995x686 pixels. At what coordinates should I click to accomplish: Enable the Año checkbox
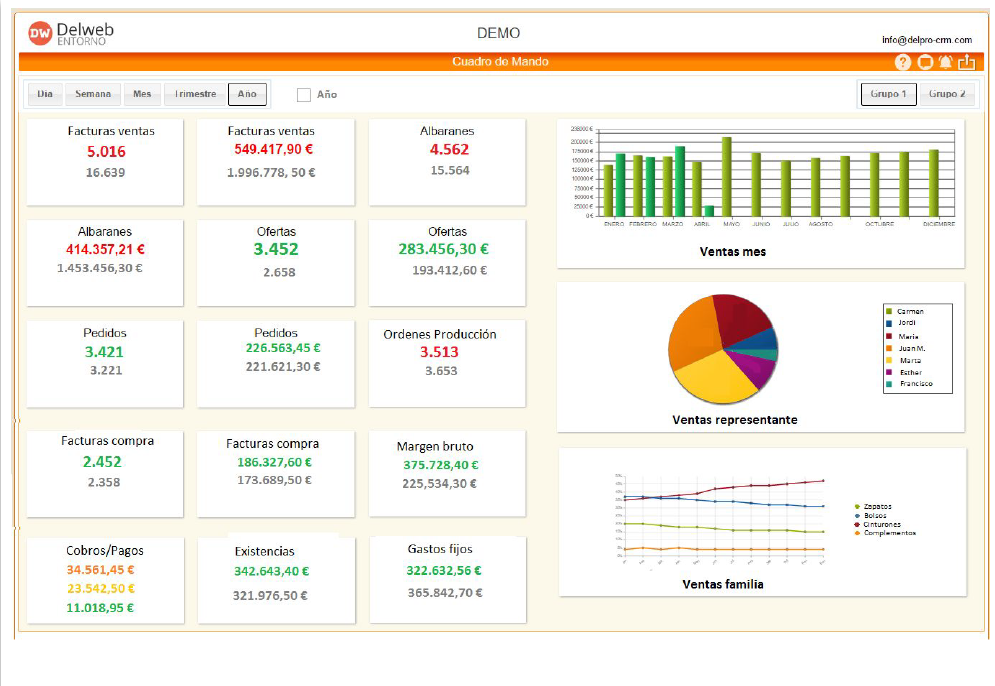click(x=304, y=95)
